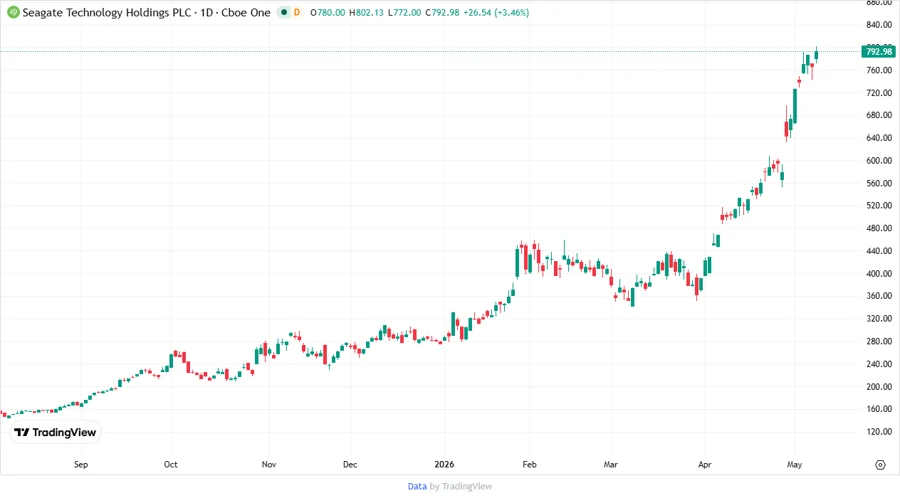Click the 200.00 price axis label
This screenshot has height=498, width=900.
click(x=879, y=387)
